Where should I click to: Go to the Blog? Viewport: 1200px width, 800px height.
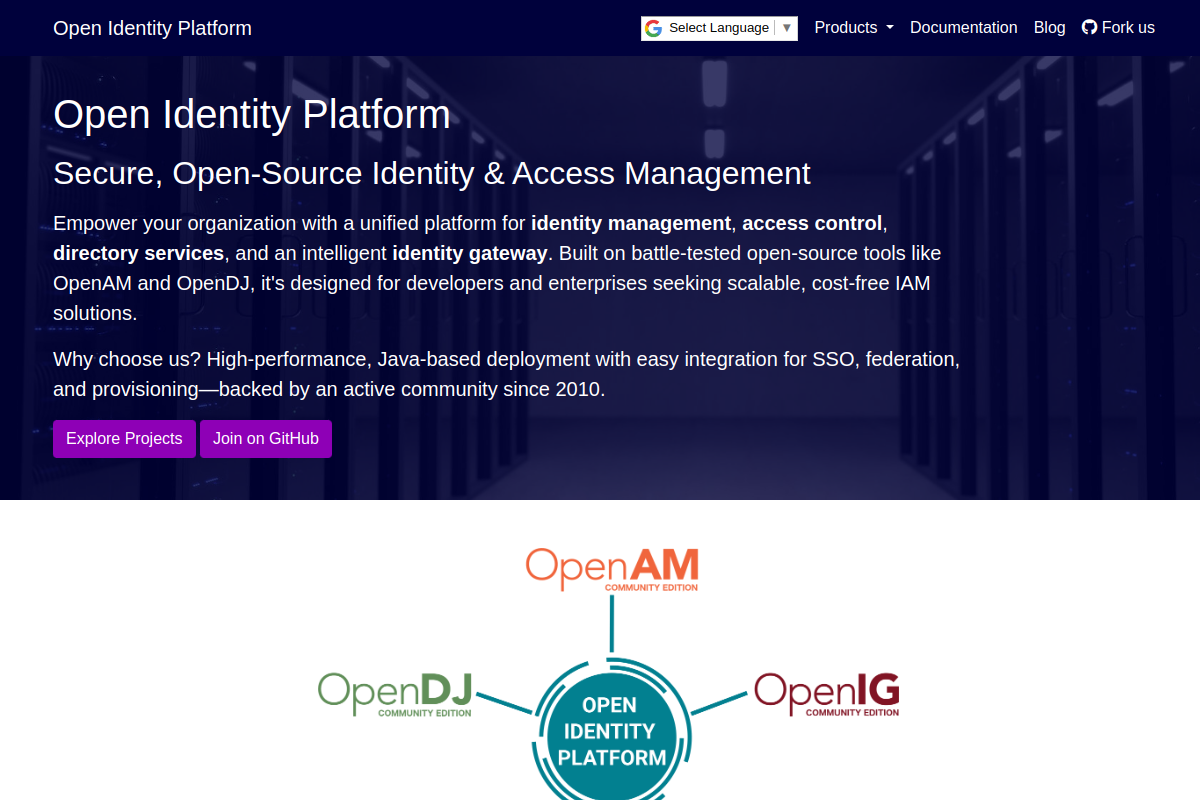point(1049,28)
